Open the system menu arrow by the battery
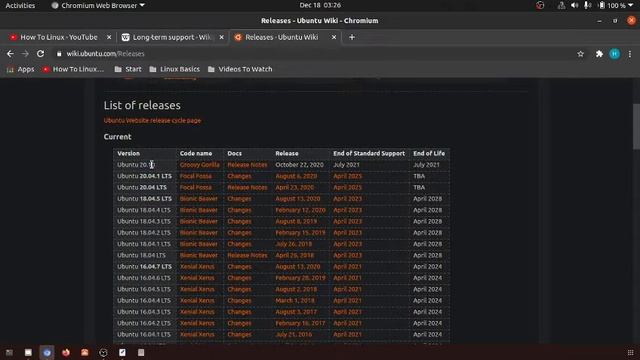The width and height of the screenshot is (640, 360). (631, 5)
